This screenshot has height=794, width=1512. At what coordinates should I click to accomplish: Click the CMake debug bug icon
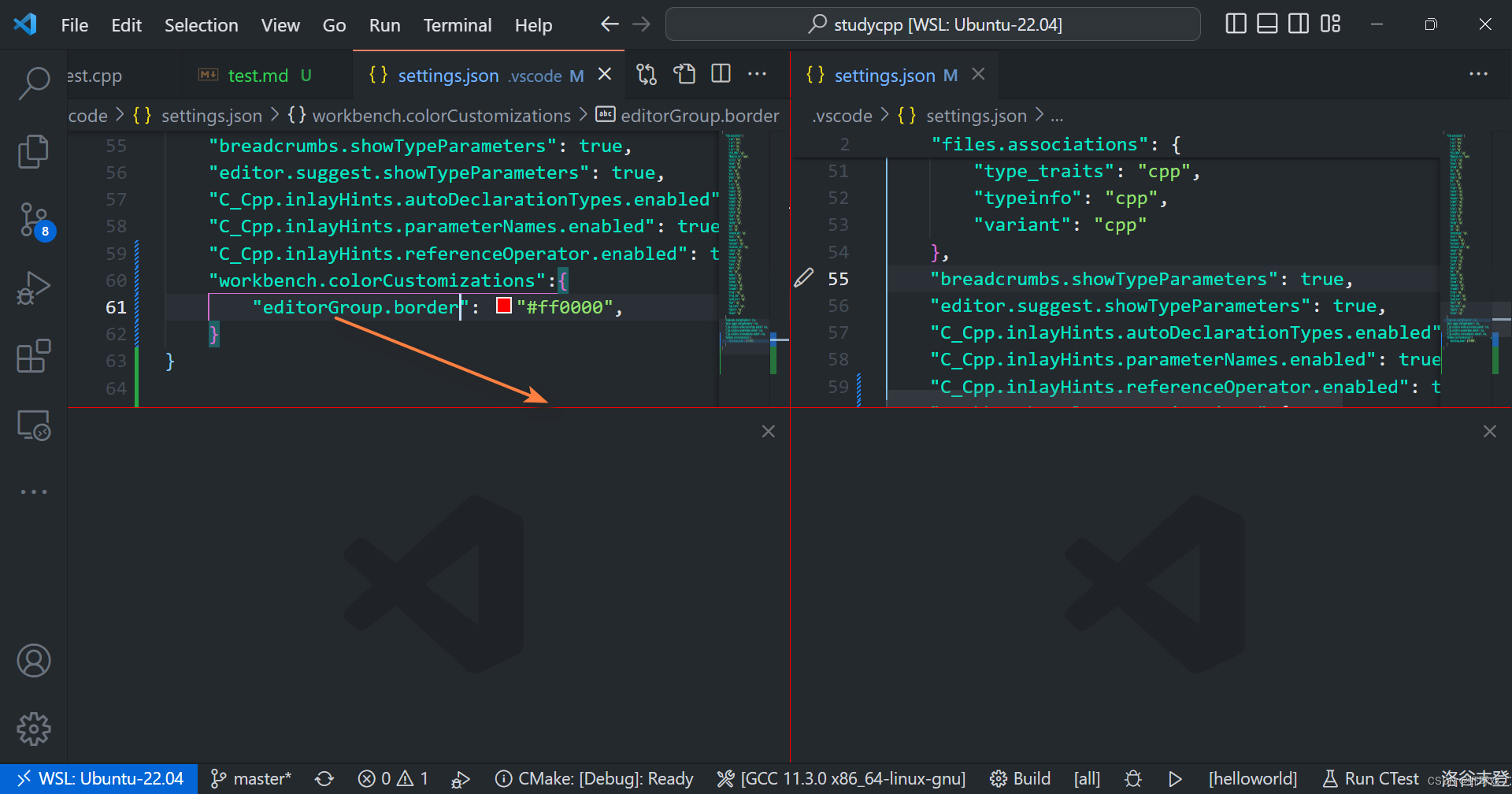point(1133,779)
